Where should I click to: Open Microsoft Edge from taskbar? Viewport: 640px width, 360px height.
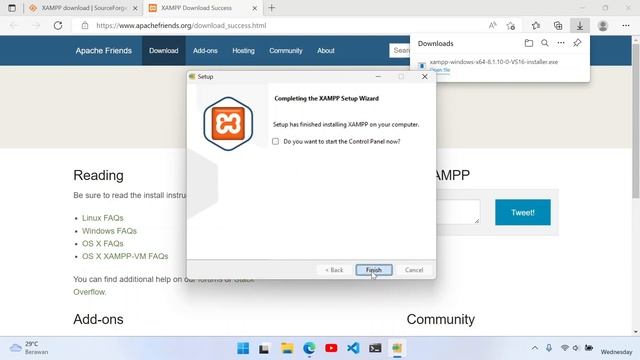click(309, 348)
